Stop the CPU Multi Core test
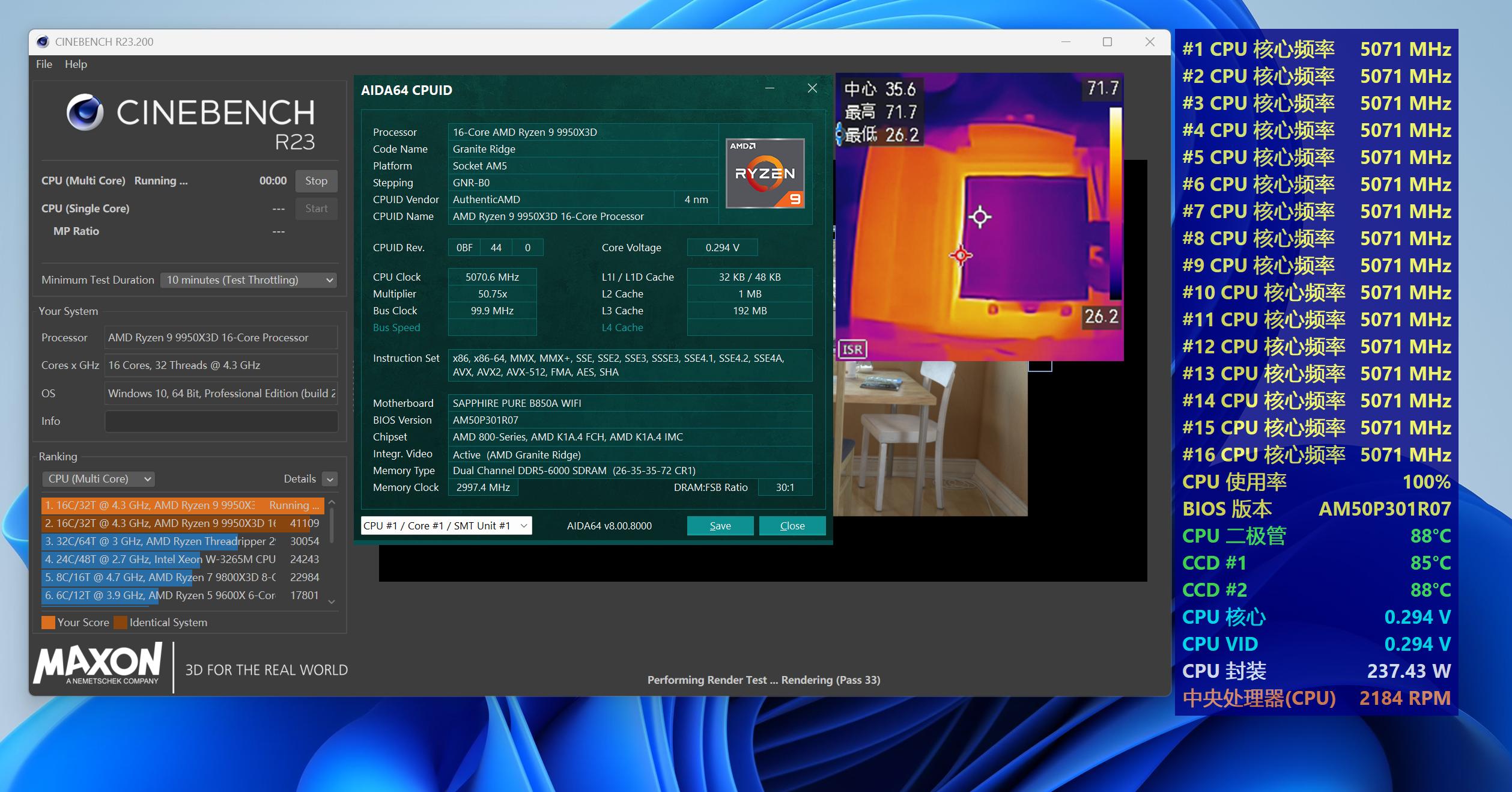1512x792 pixels. (316, 181)
